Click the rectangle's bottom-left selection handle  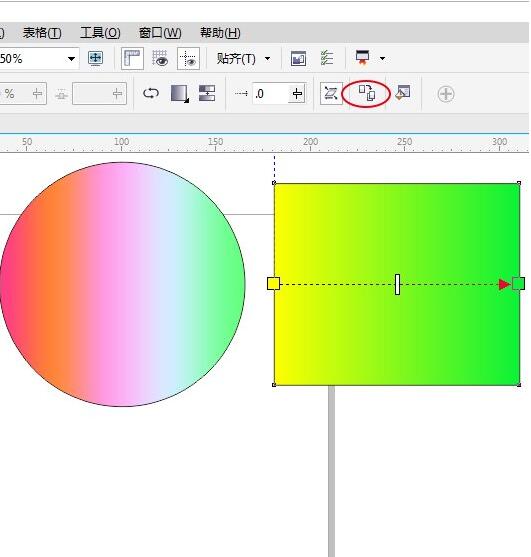(x=274, y=385)
